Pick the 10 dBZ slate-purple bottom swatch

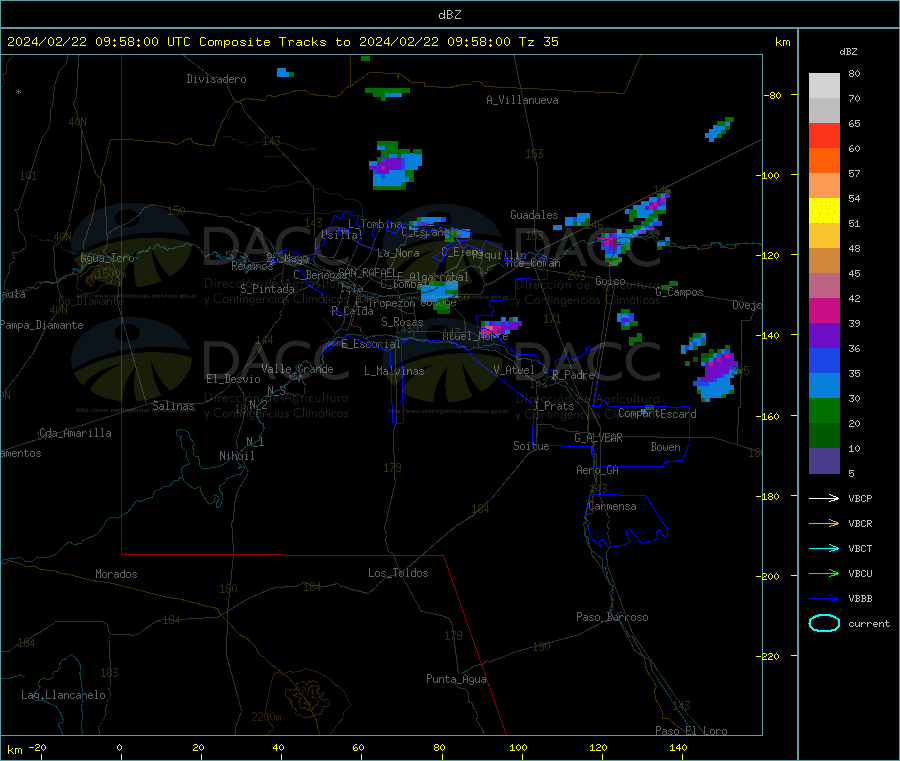(824, 461)
